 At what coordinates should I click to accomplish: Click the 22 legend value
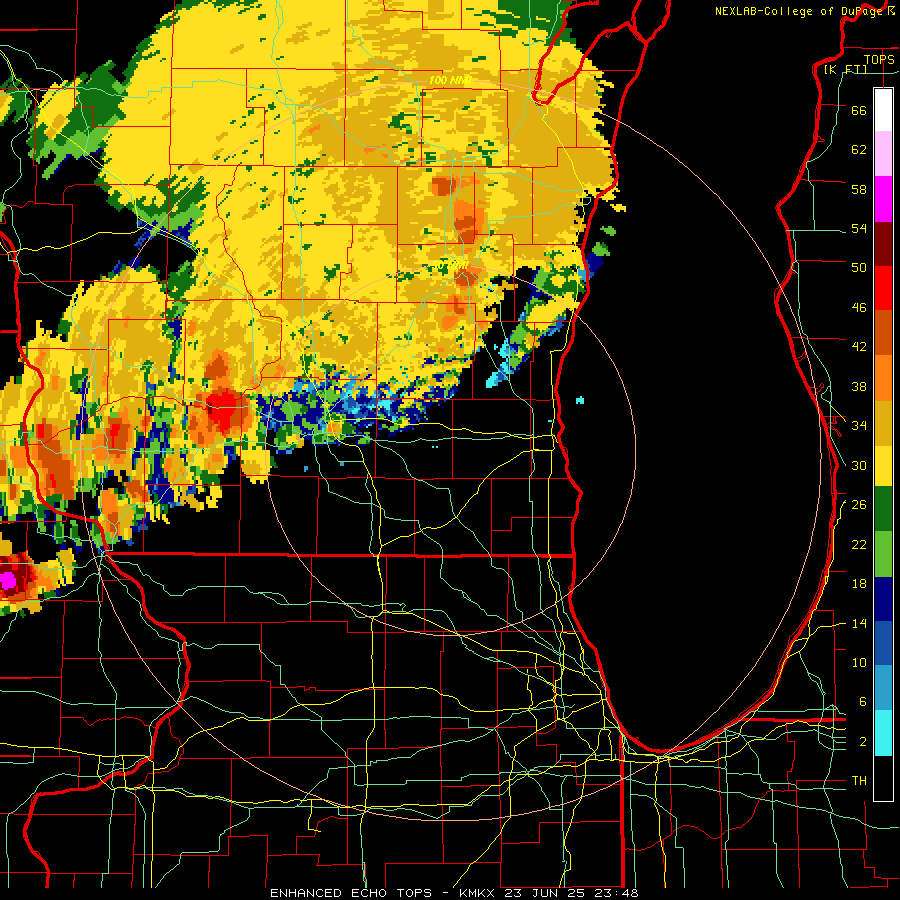point(859,545)
